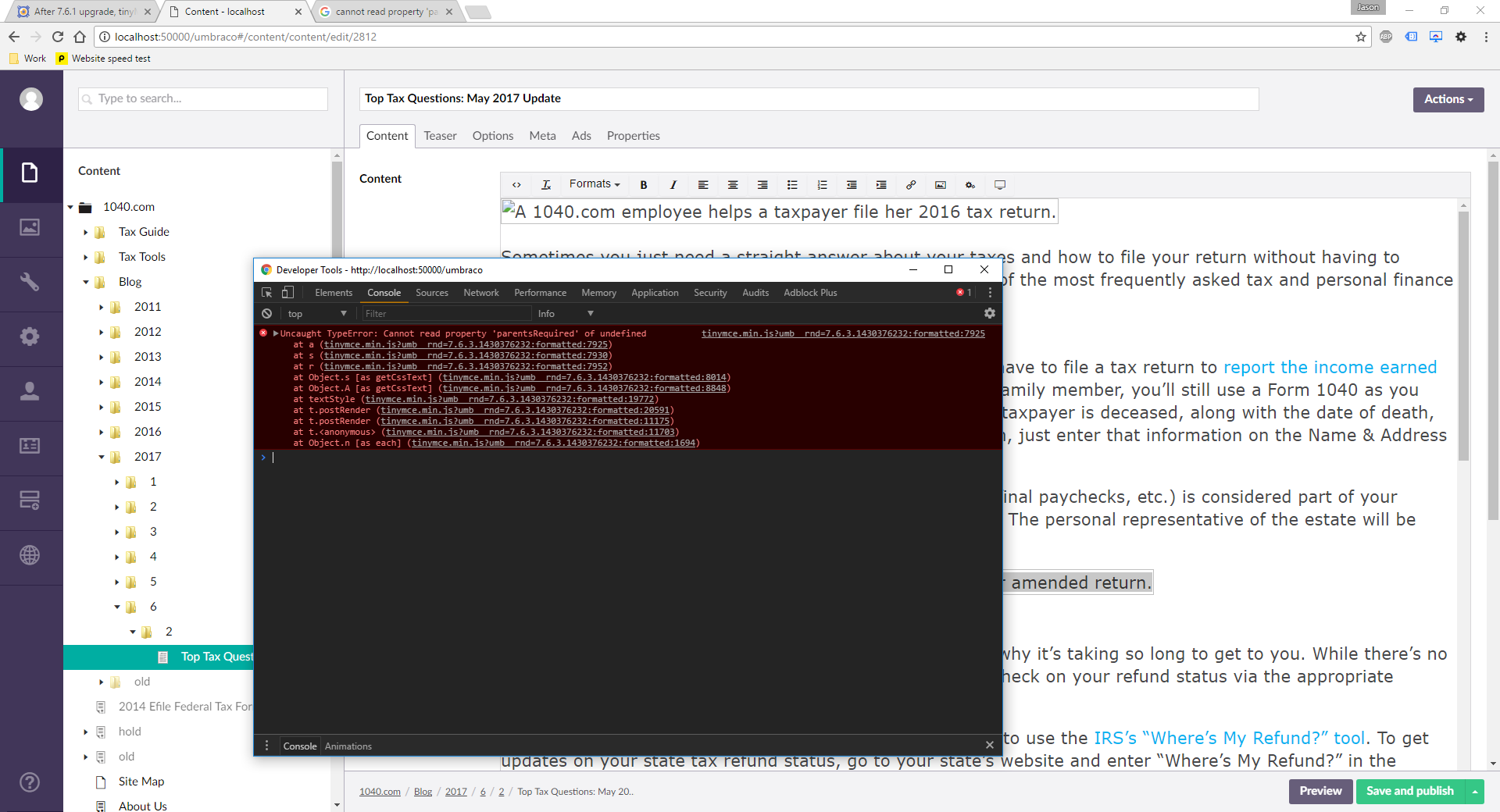Expand the Tax Guide tree node

click(86, 232)
